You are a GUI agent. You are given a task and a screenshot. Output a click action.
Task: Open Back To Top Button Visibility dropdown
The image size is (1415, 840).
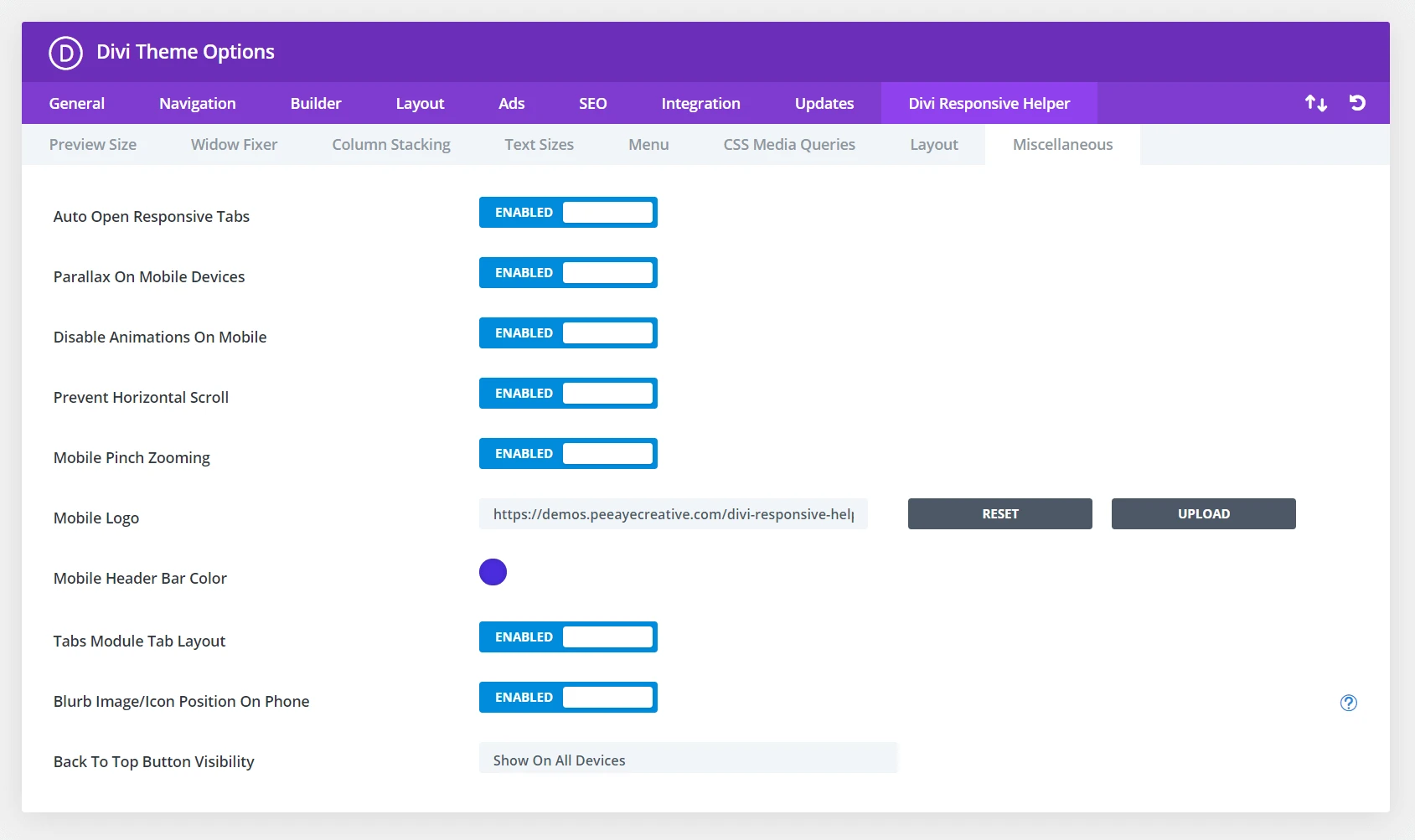coord(688,760)
